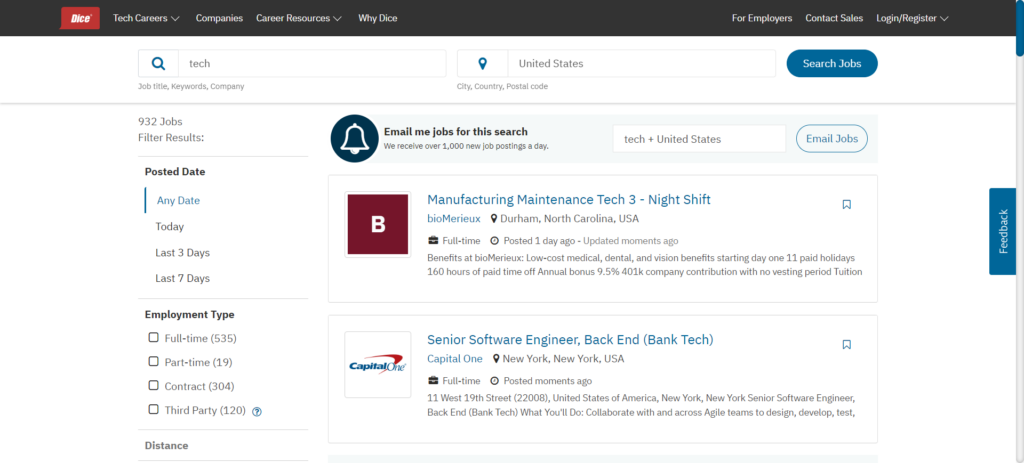Focus the job keyword field containing tech
This screenshot has height=463, width=1024.
coord(312,63)
